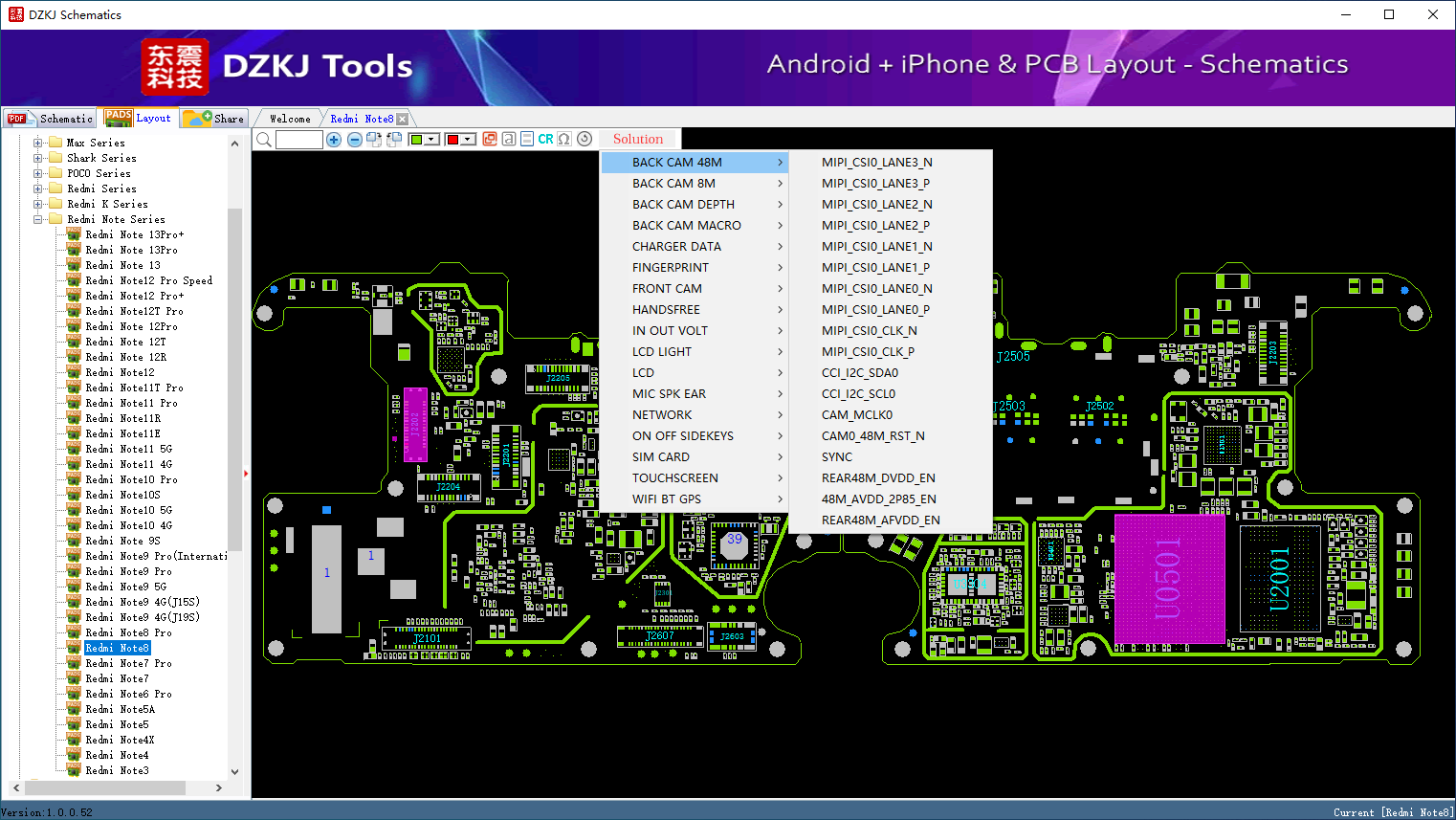Click the board icon beside Redmi Note3
This screenshot has height=820, width=1456.
point(74,770)
